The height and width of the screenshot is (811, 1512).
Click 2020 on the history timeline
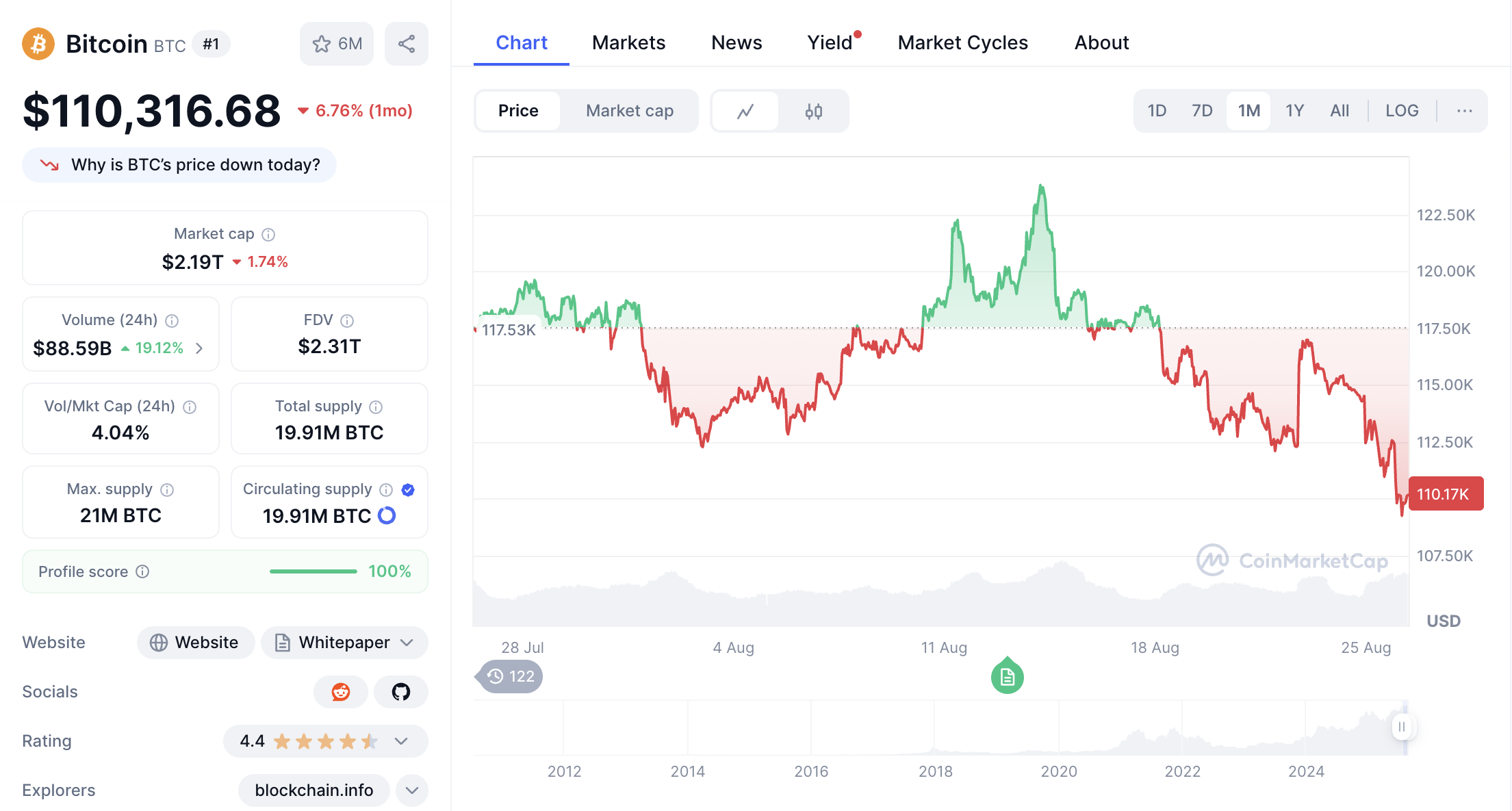point(1059,771)
